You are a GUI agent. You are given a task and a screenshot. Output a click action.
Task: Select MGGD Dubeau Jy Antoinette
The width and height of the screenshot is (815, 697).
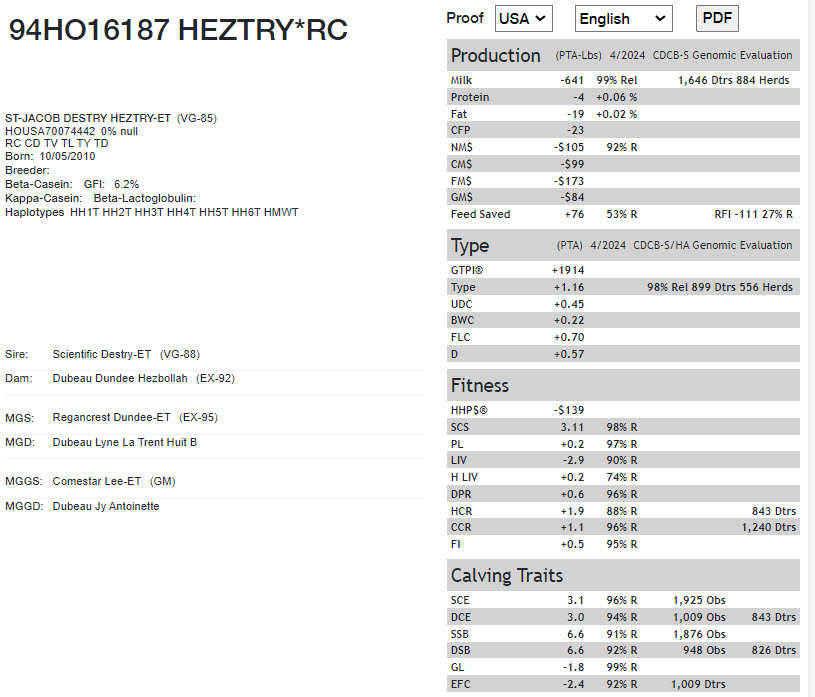click(x=105, y=506)
